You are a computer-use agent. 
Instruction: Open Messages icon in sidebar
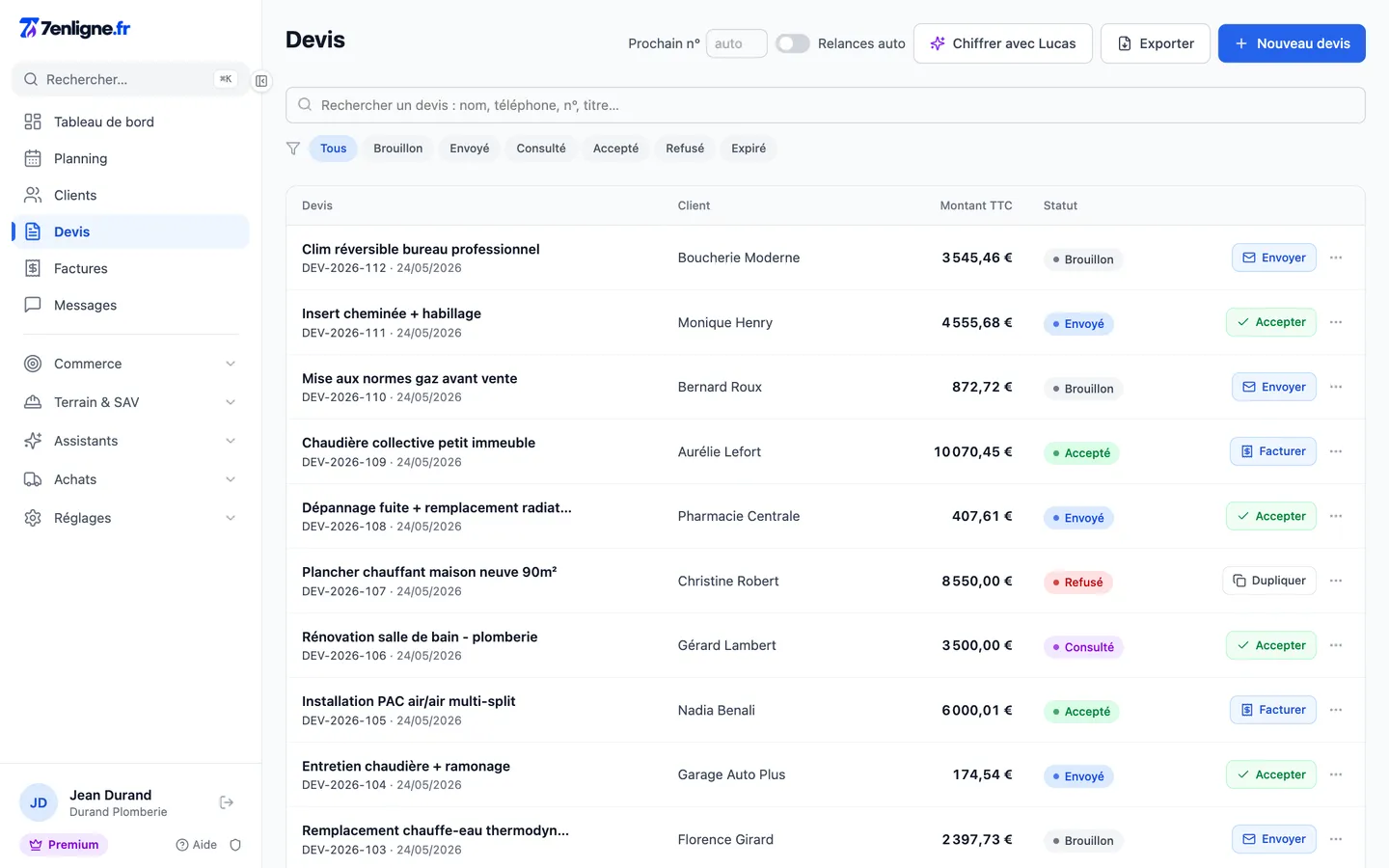[x=33, y=305]
